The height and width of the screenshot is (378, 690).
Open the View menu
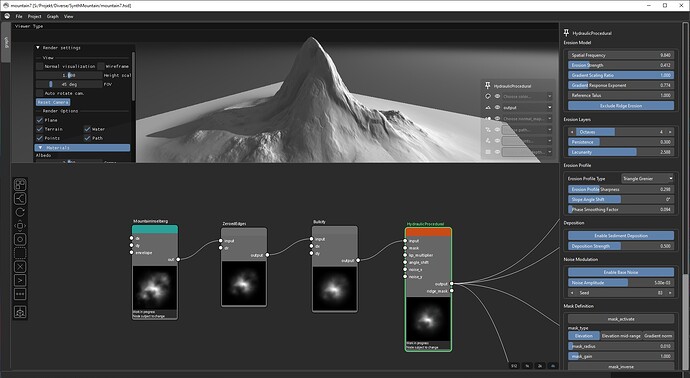(69, 16)
